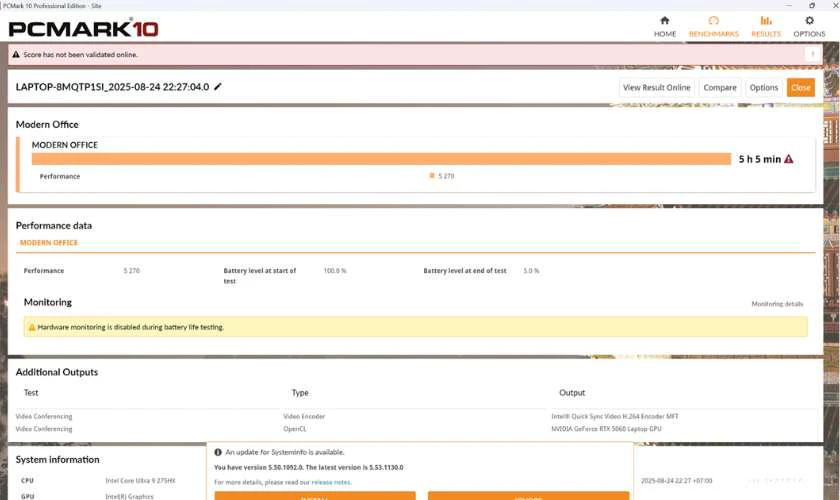Screen dimensions: 840x500
Task: Click the Output column header
Action: [x=572, y=393]
